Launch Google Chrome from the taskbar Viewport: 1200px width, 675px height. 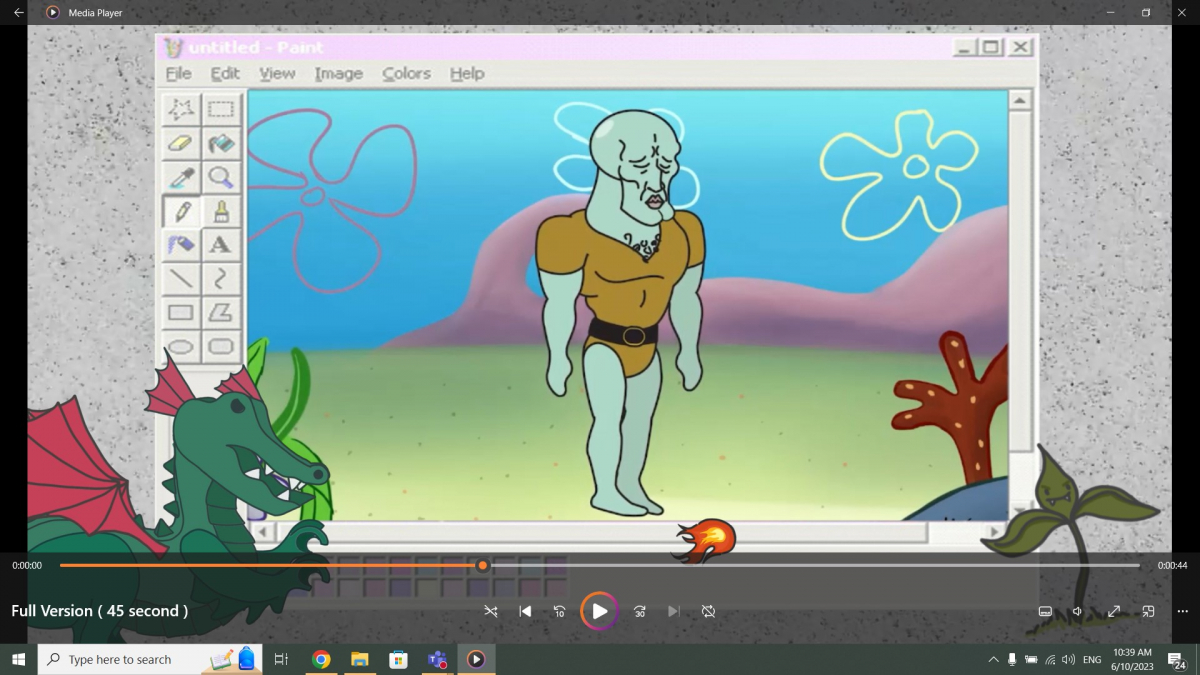(321, 659)
